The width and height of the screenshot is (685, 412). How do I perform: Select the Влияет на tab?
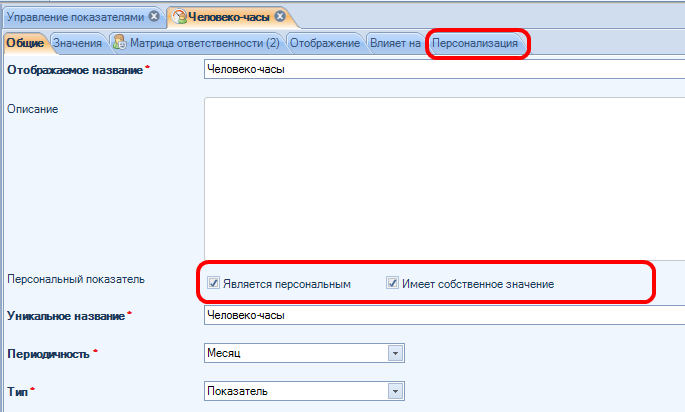point(395,43)
